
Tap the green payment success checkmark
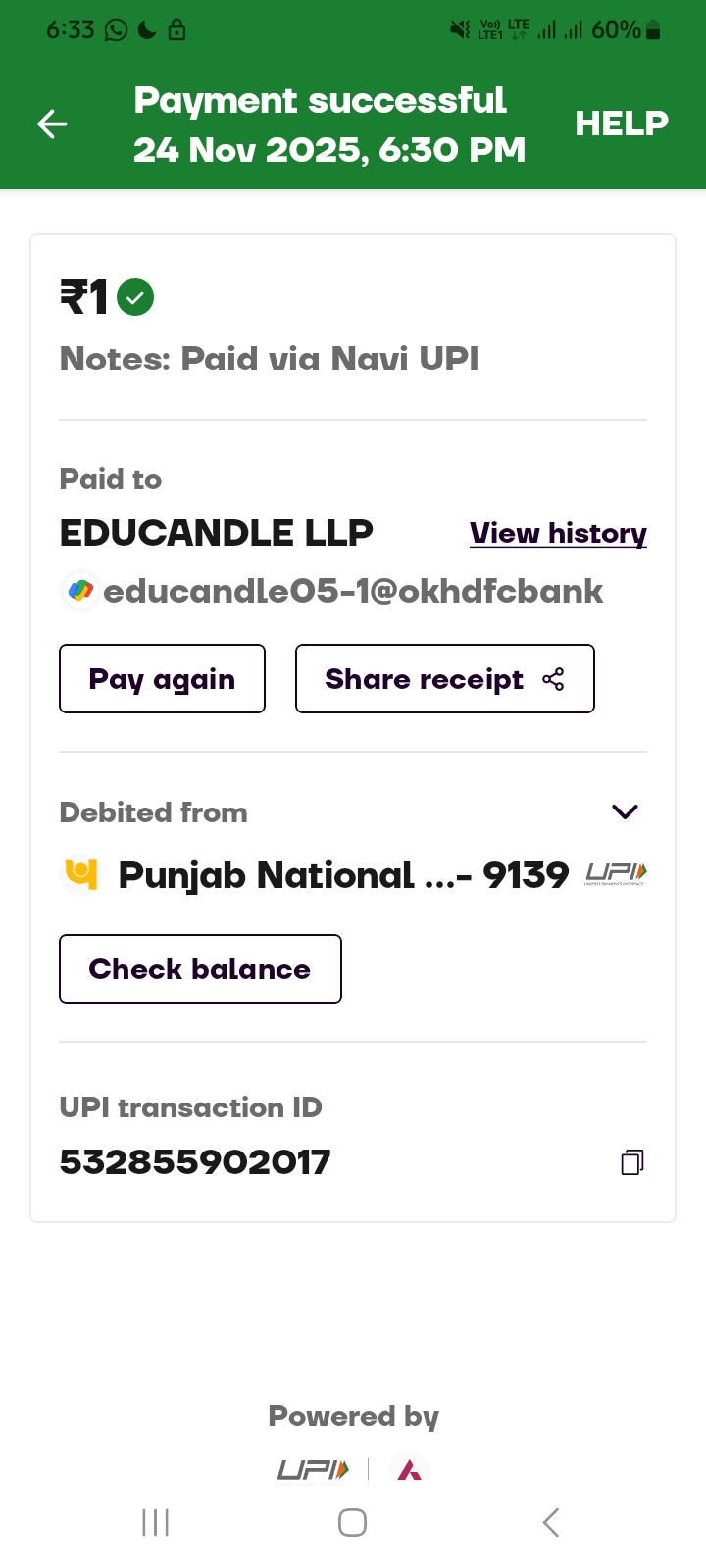(x=135, y=297)
